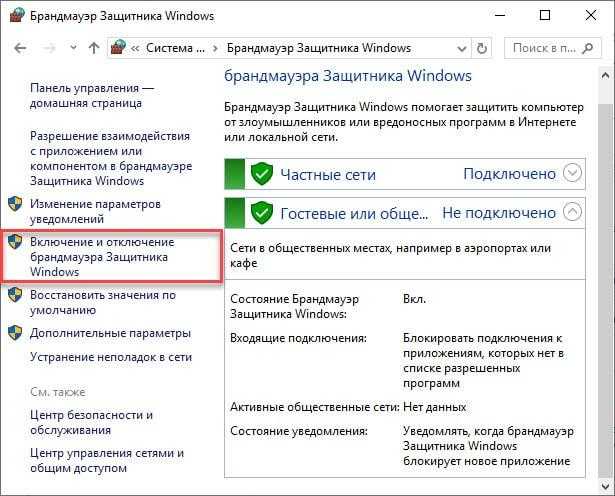The height and width of the screenshot is (496, 615).
Task: Refresh the page with refresh button
Action: 482,48
